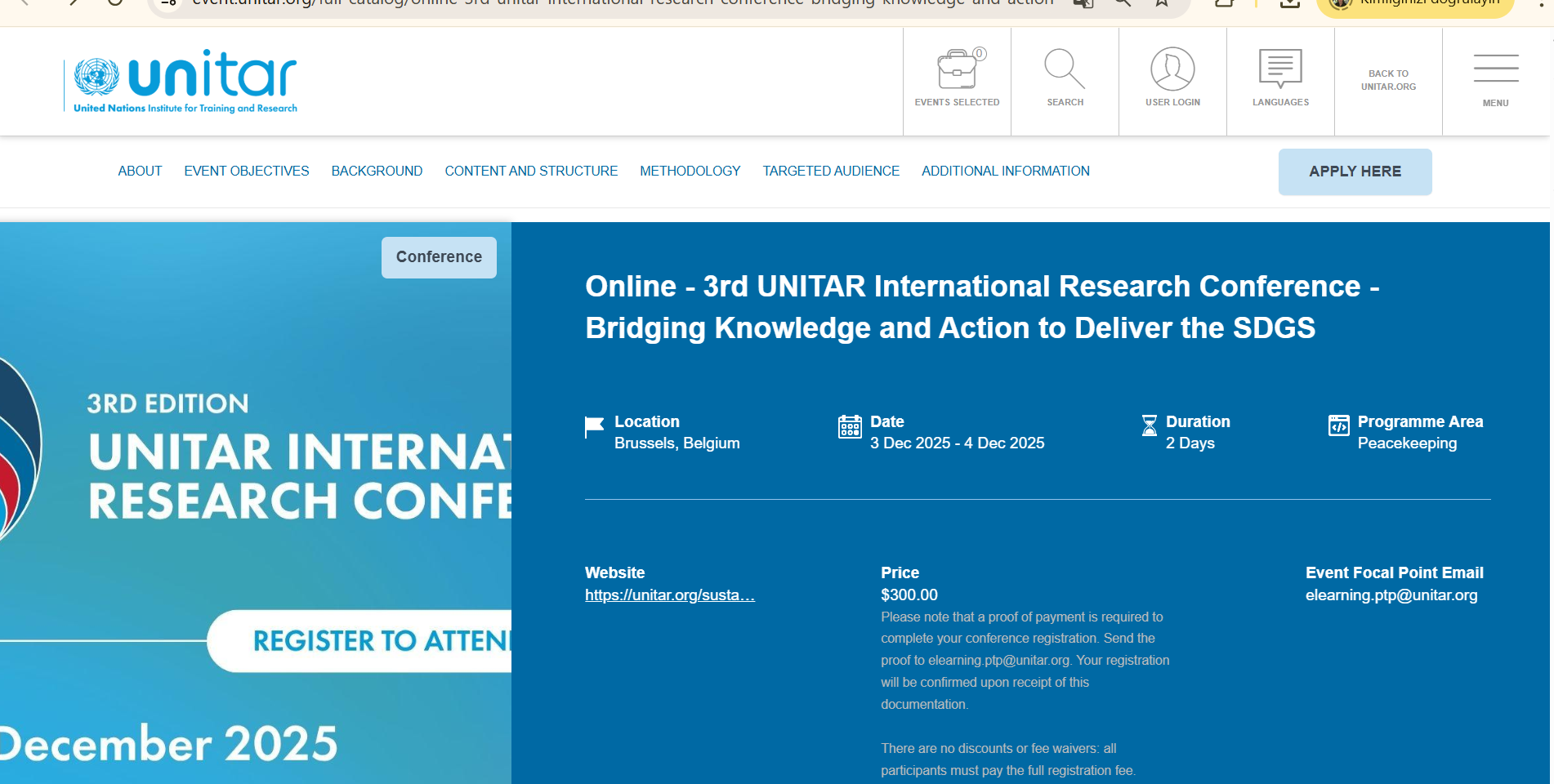Click the browser reload icon
Image resolution: width=1554 pixels, height=784 pixels.
coord(115,2)
